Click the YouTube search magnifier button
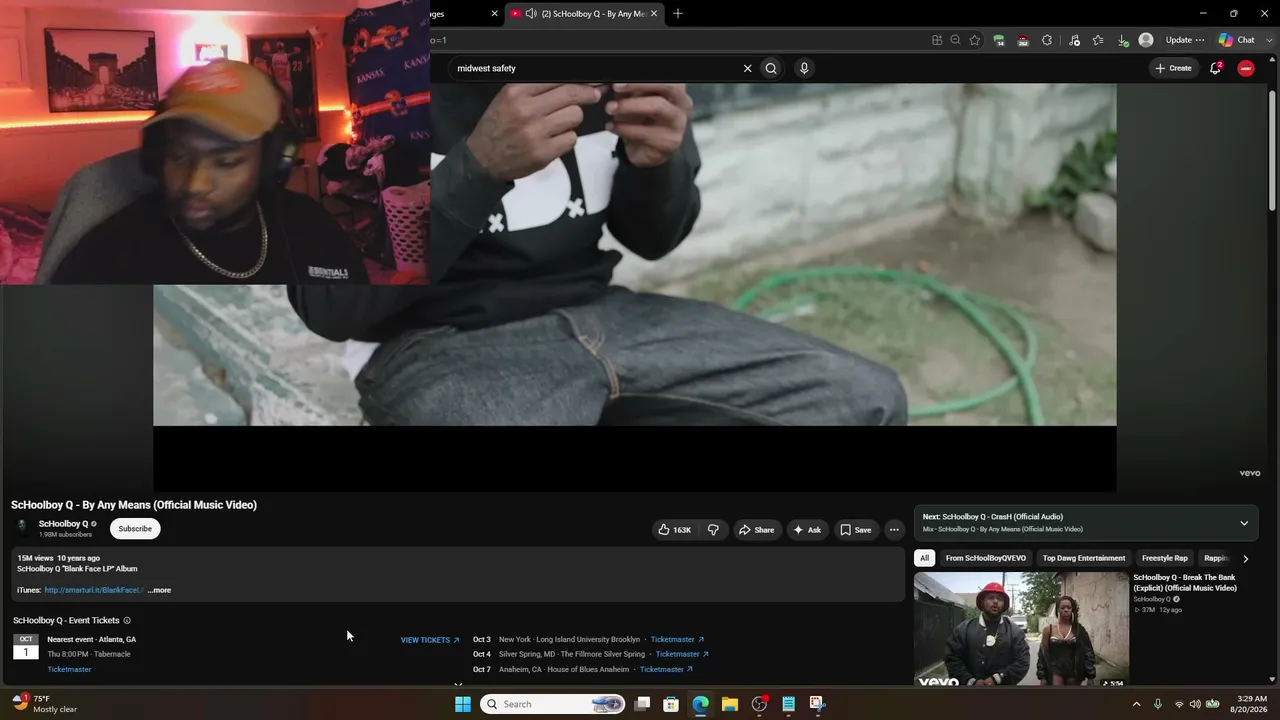This screenshot has height=720, width=1280. (x=771, y=68)
